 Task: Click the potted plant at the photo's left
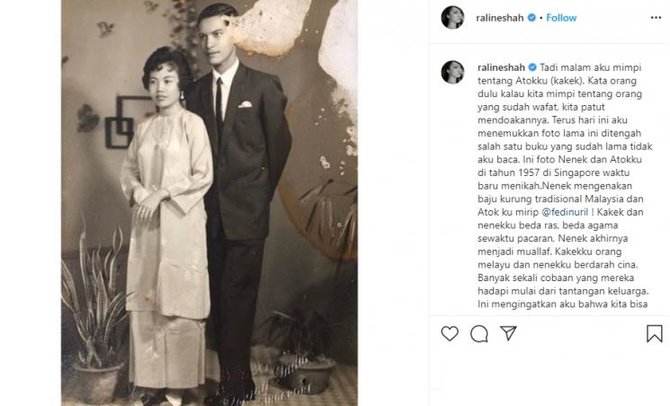pos(95,316)
